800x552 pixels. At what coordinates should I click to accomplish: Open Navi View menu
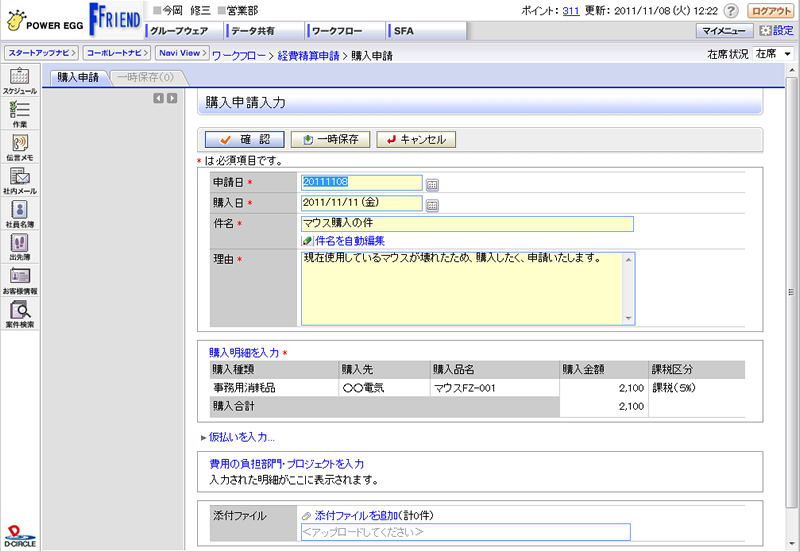click(x=182, y=53)
